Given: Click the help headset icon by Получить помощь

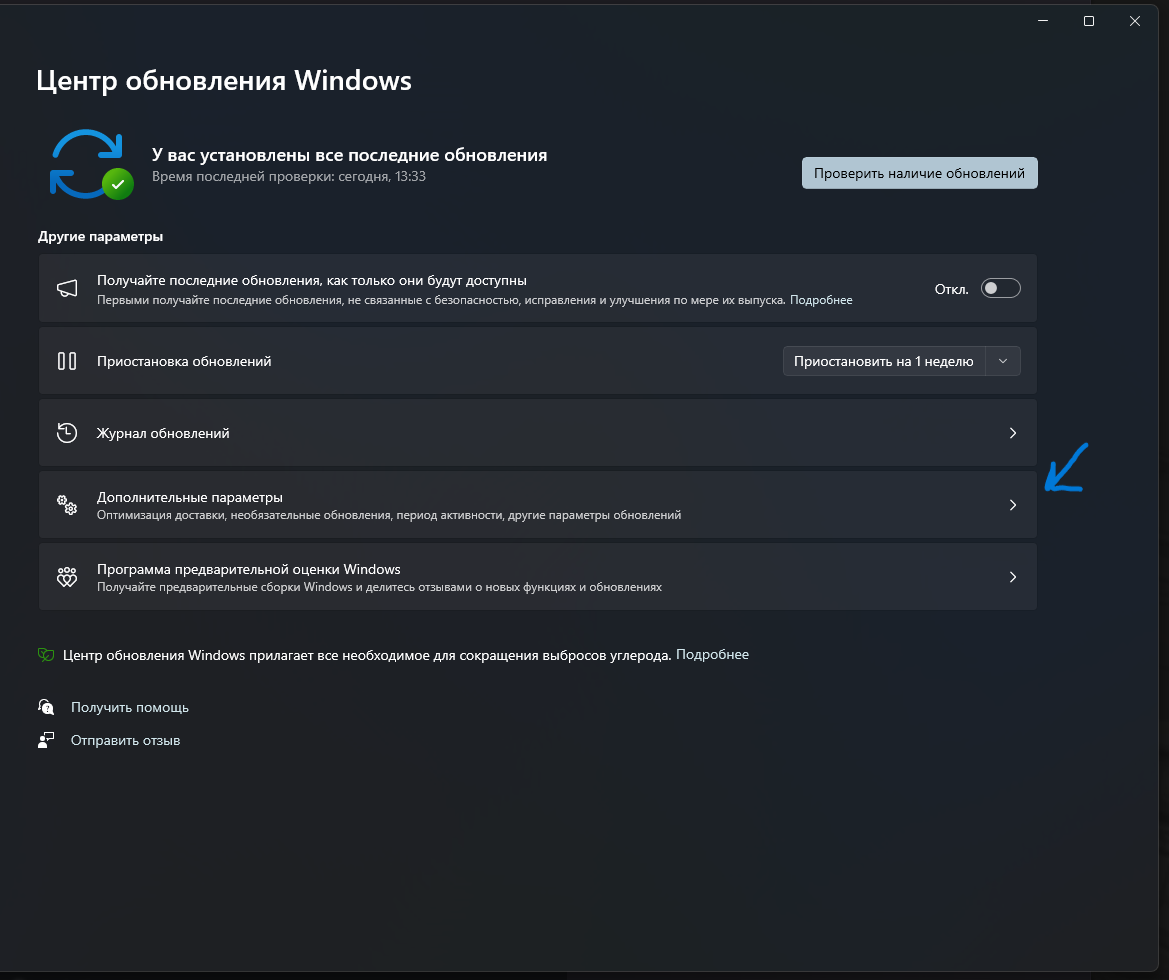Looking at the screenshot, I should pyautogui.click(x=46, y=707).
